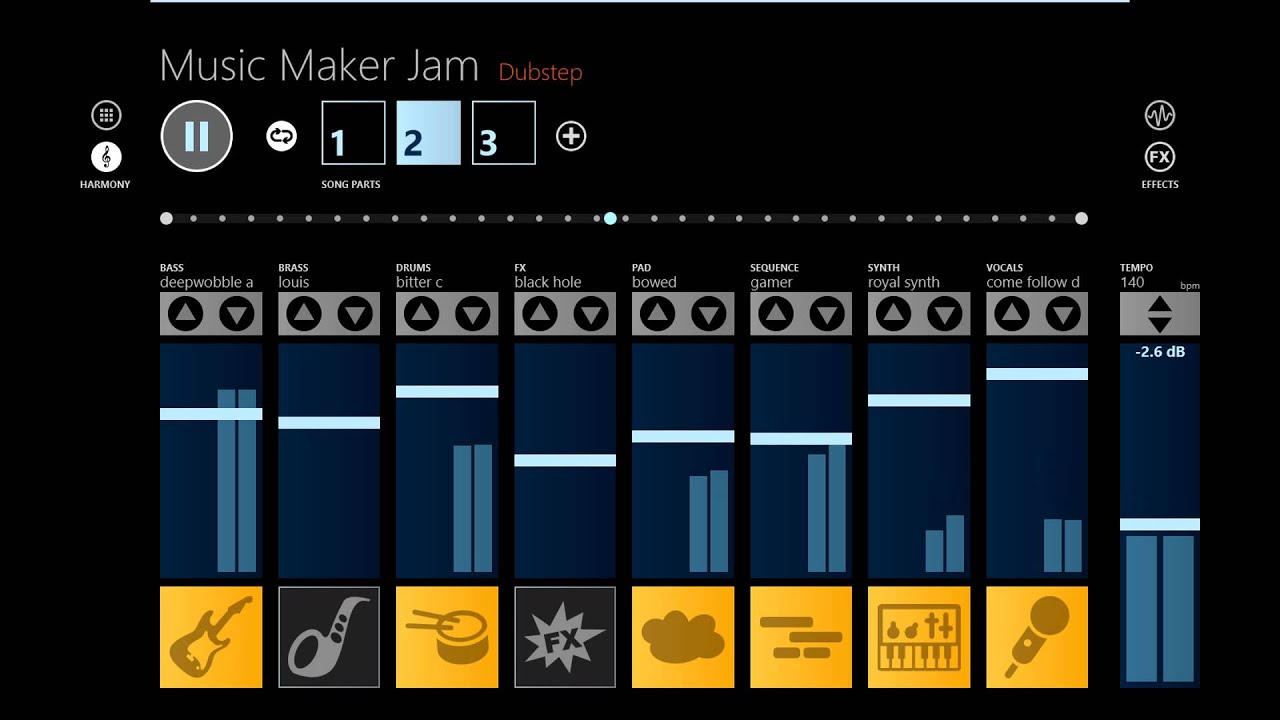The height and width of the screenshot is (720, 1280).
Task: Click the 'gamer' loop name
Action: click(x=771, y=282)
